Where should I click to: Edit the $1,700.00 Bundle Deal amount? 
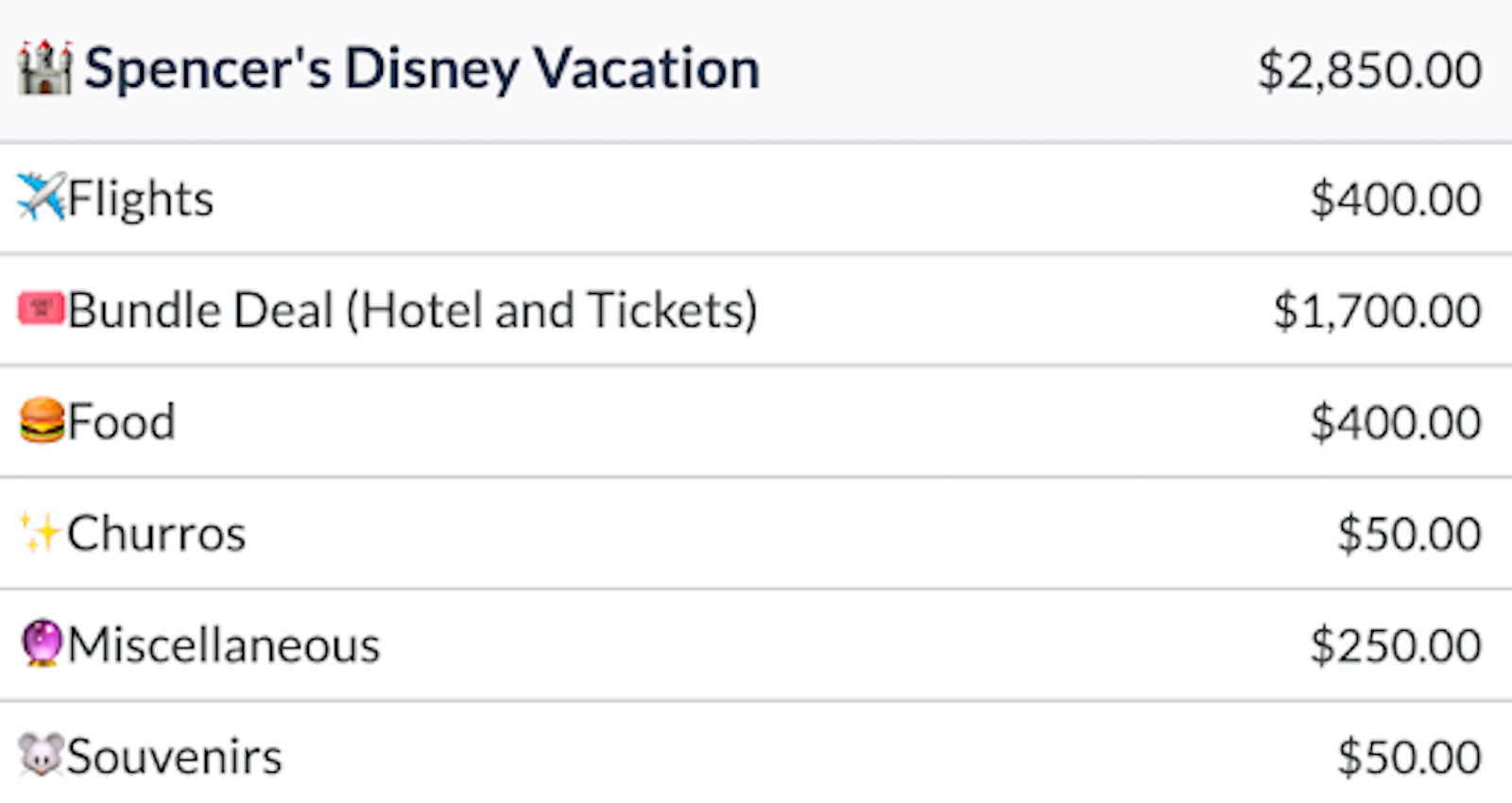pos(1377,311)
